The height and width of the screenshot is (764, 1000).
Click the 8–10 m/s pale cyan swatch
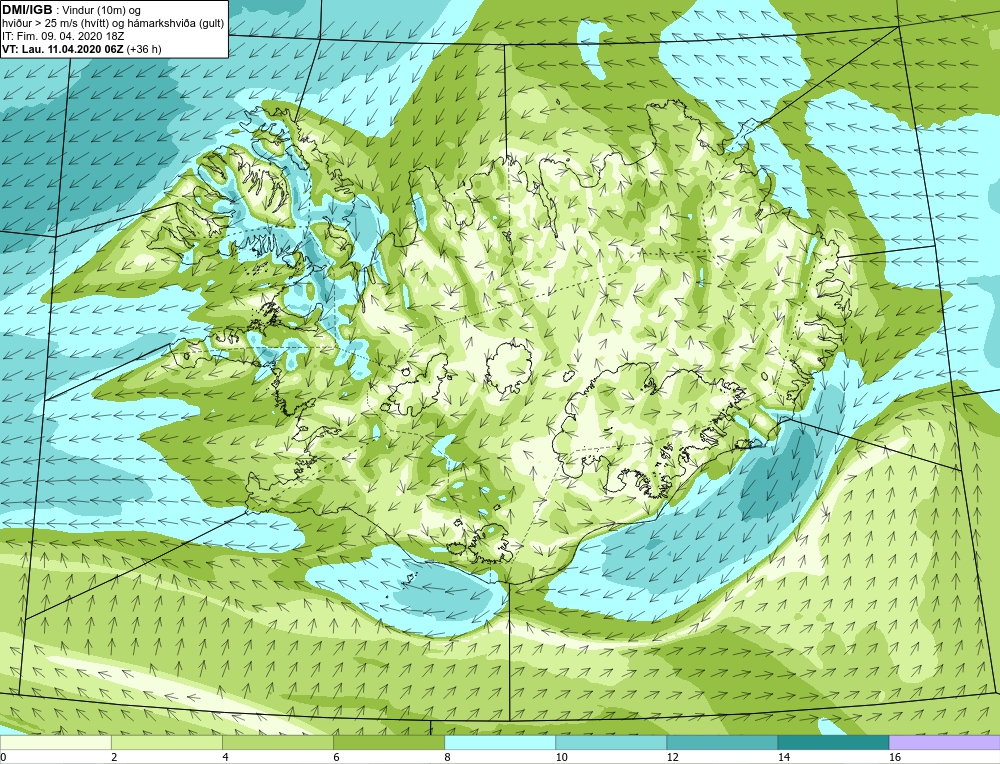click(x=500, y=742)
